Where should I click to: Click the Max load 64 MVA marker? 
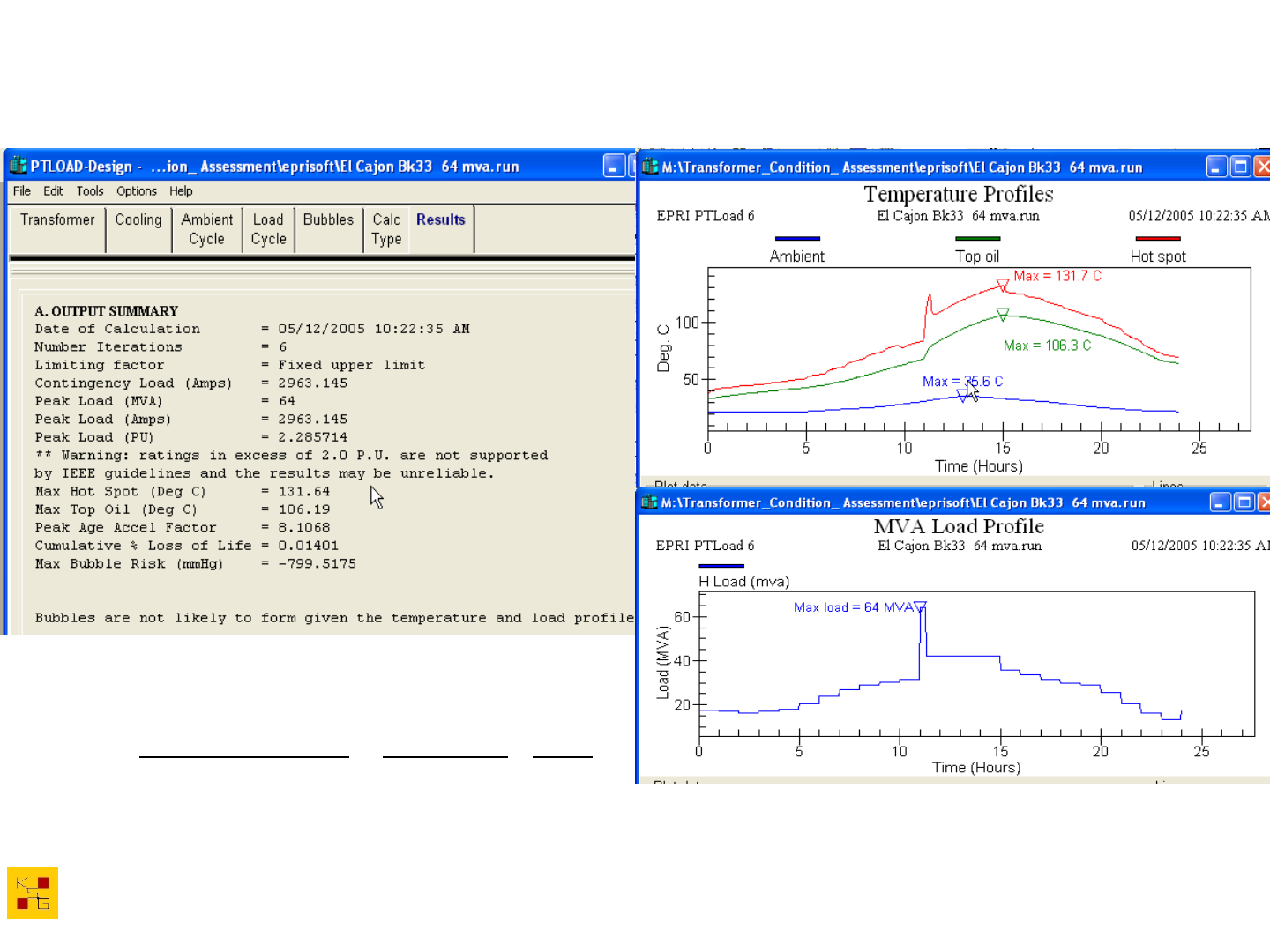(x=920, y=606)
